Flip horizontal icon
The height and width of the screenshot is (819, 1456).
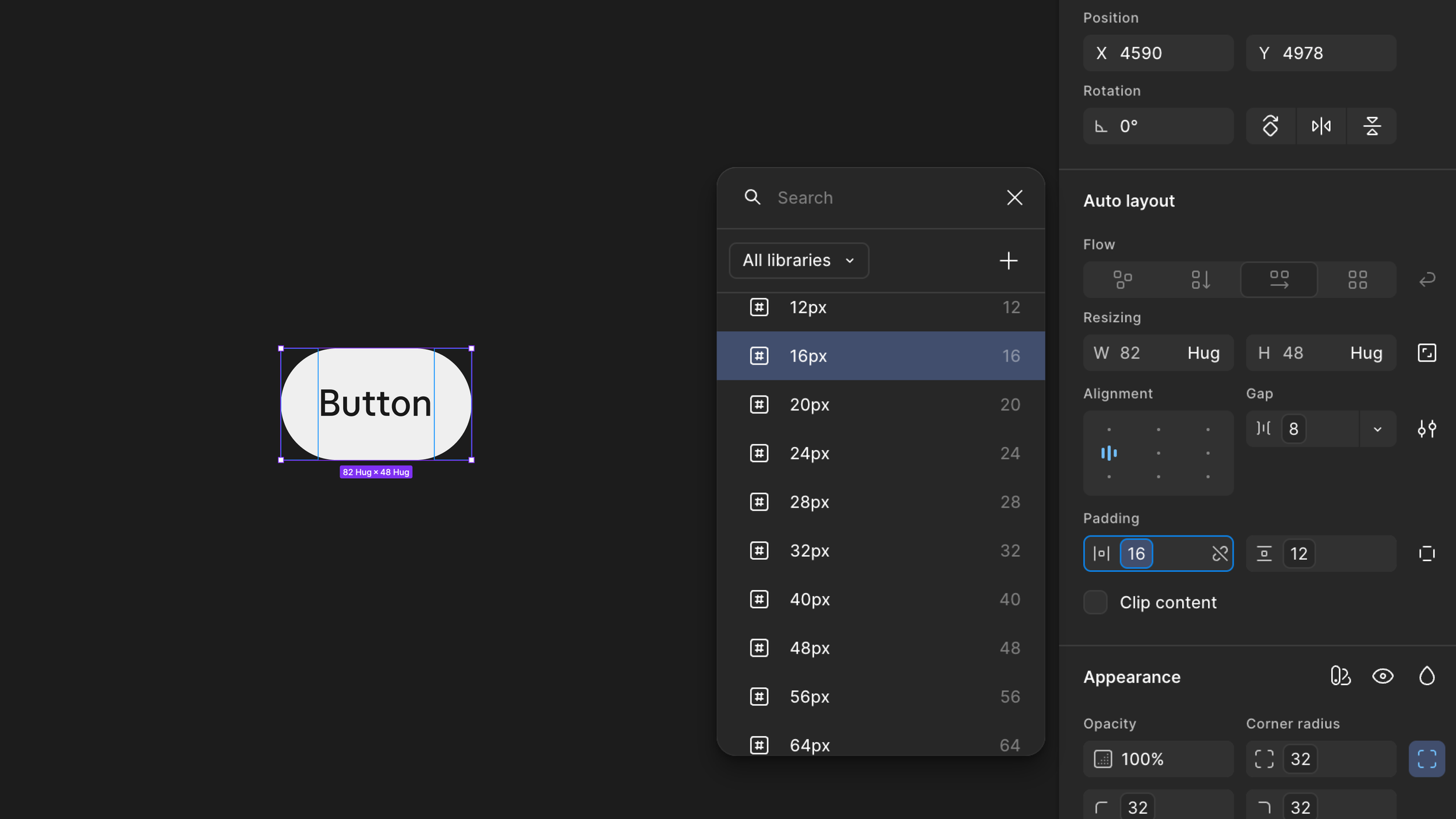pyautogui.click(x=1321, y=126)
